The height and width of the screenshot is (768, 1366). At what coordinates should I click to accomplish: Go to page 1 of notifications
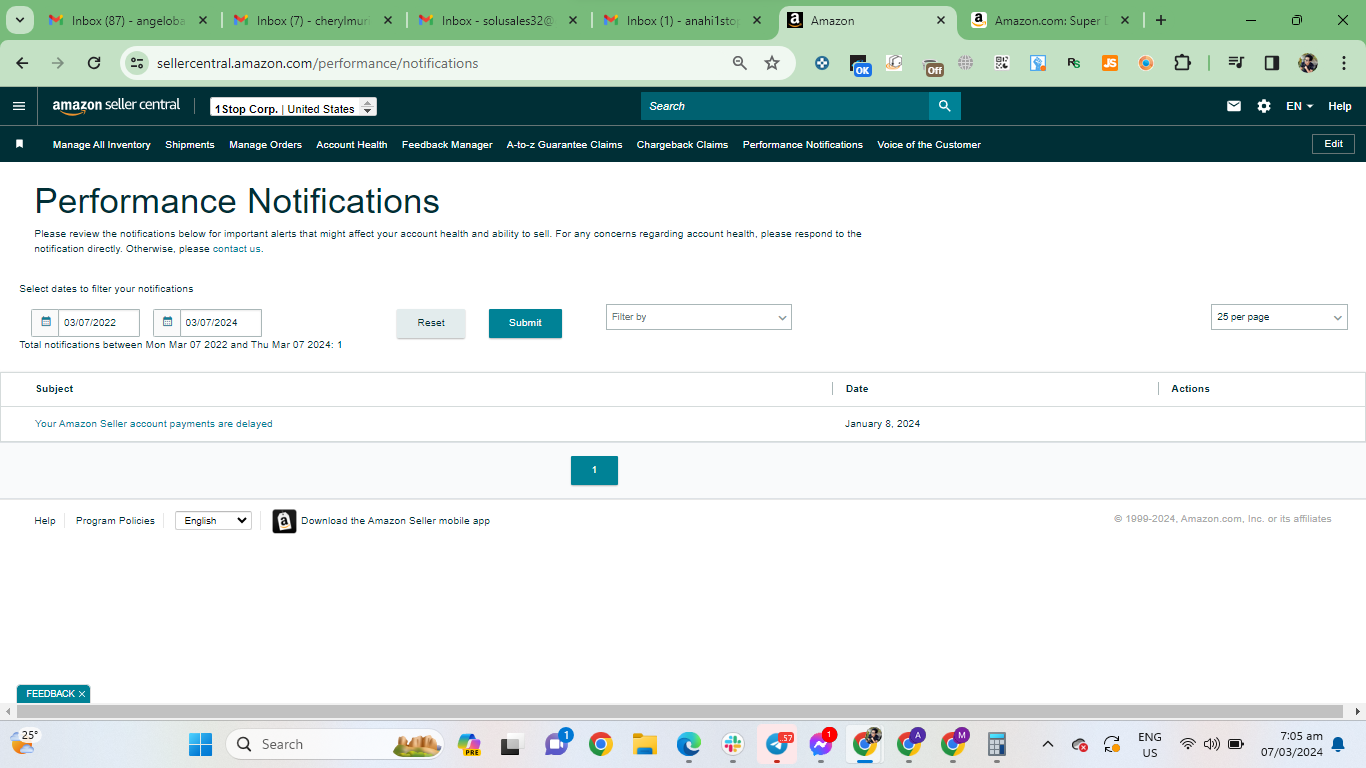point(594,470)
